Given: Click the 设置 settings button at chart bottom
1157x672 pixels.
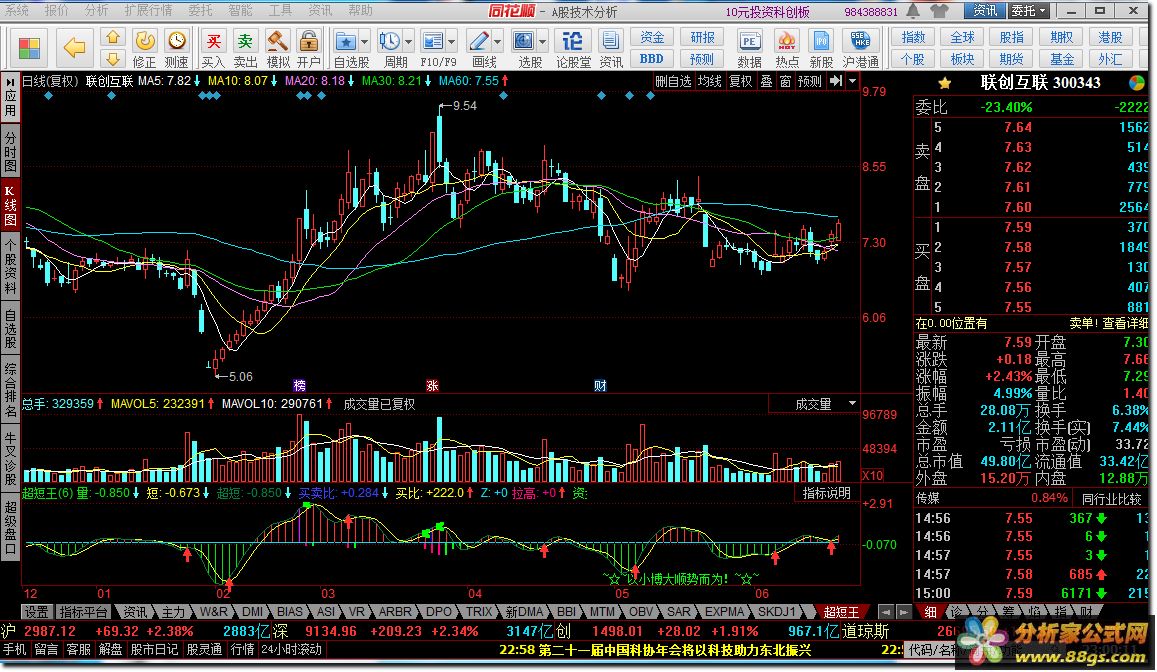Looking at the screenshot, I should click(x=36, y=612).
